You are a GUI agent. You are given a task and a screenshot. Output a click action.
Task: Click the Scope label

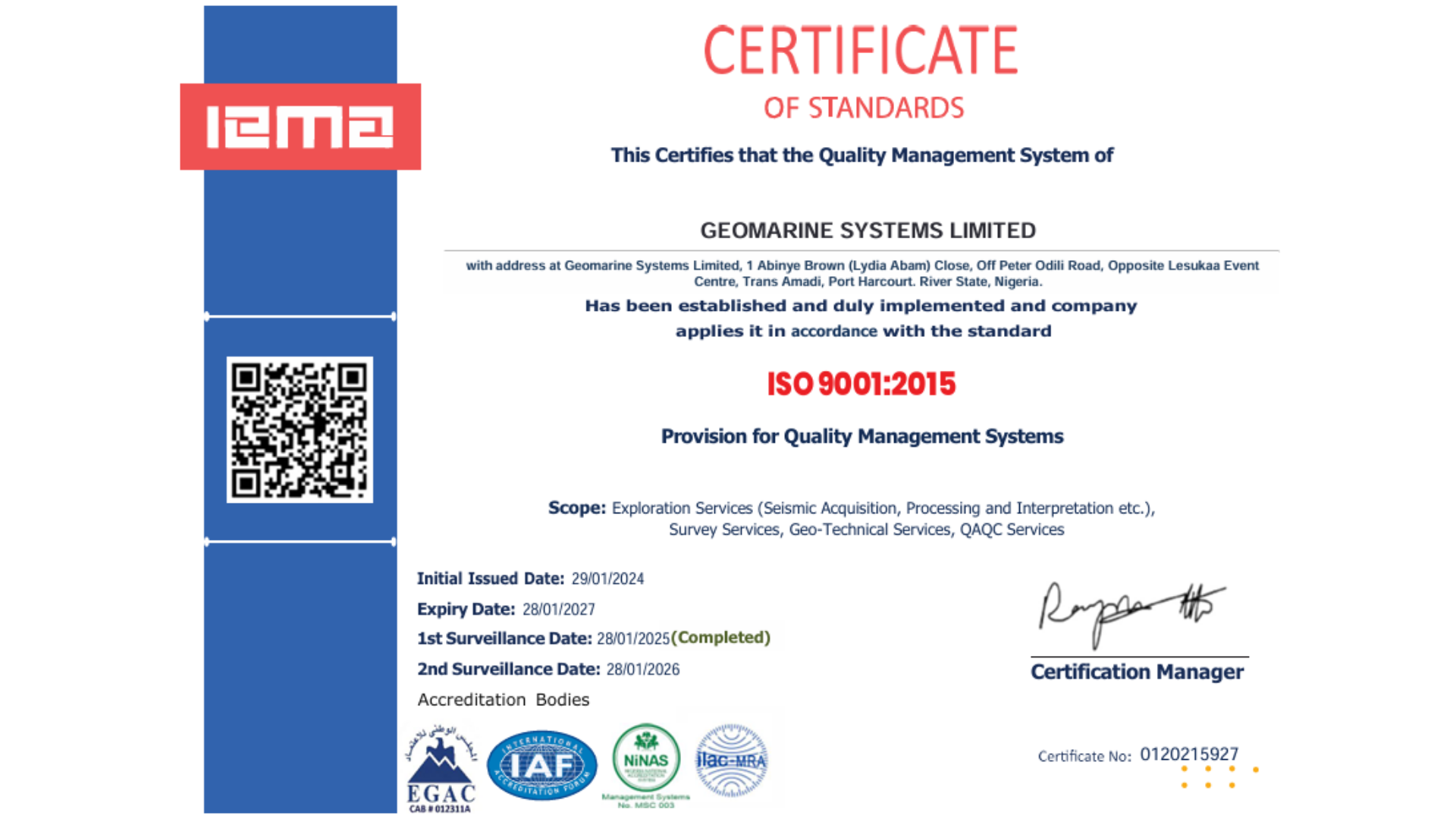[576, 508]
